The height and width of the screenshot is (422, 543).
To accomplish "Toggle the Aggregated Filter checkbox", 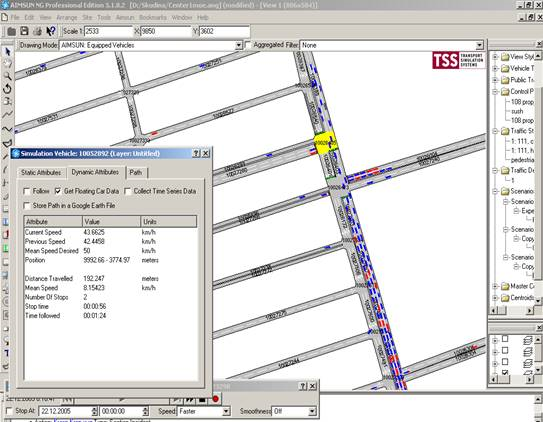I will click(x=248, y=45).
